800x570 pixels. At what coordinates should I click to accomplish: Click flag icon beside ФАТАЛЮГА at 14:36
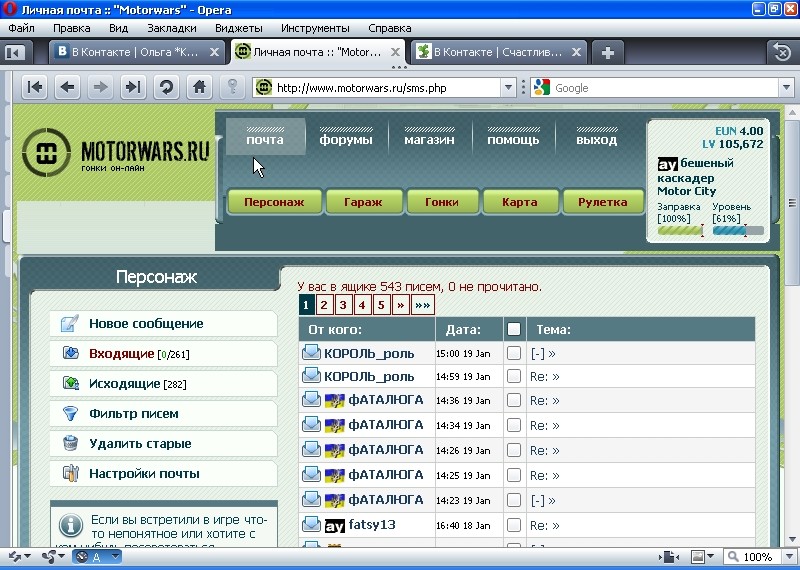335,401
